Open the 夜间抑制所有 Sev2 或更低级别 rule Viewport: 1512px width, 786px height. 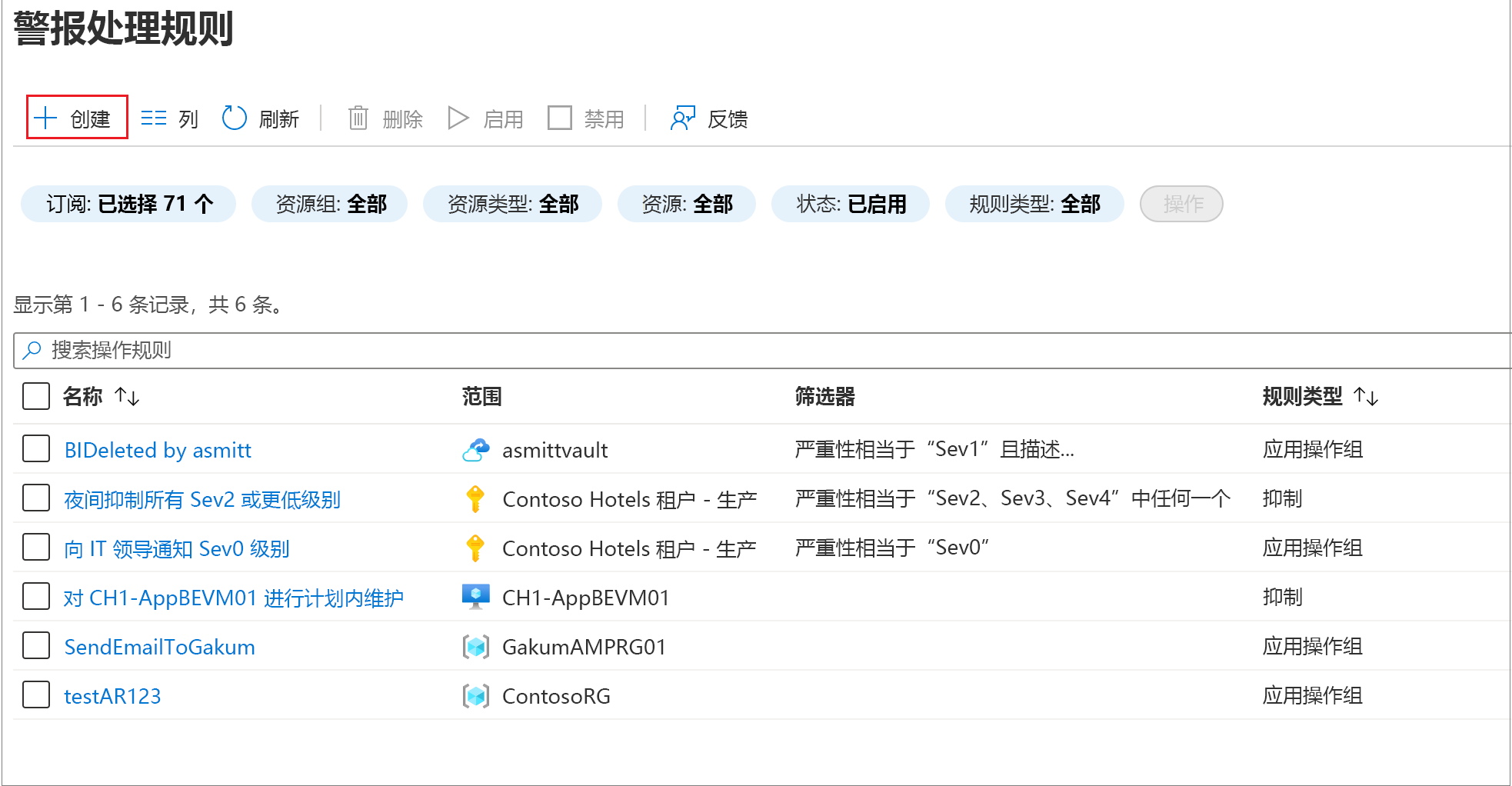202,499
